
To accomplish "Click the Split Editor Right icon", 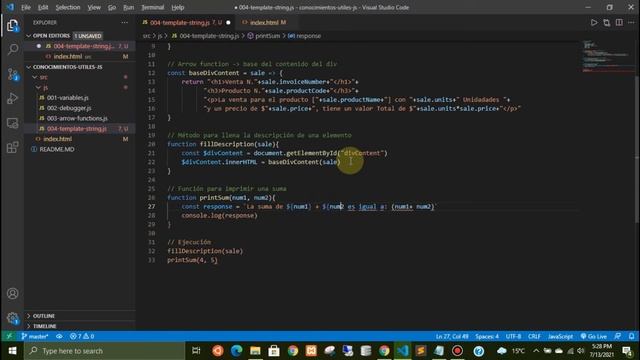I will [x=619, y=22].
